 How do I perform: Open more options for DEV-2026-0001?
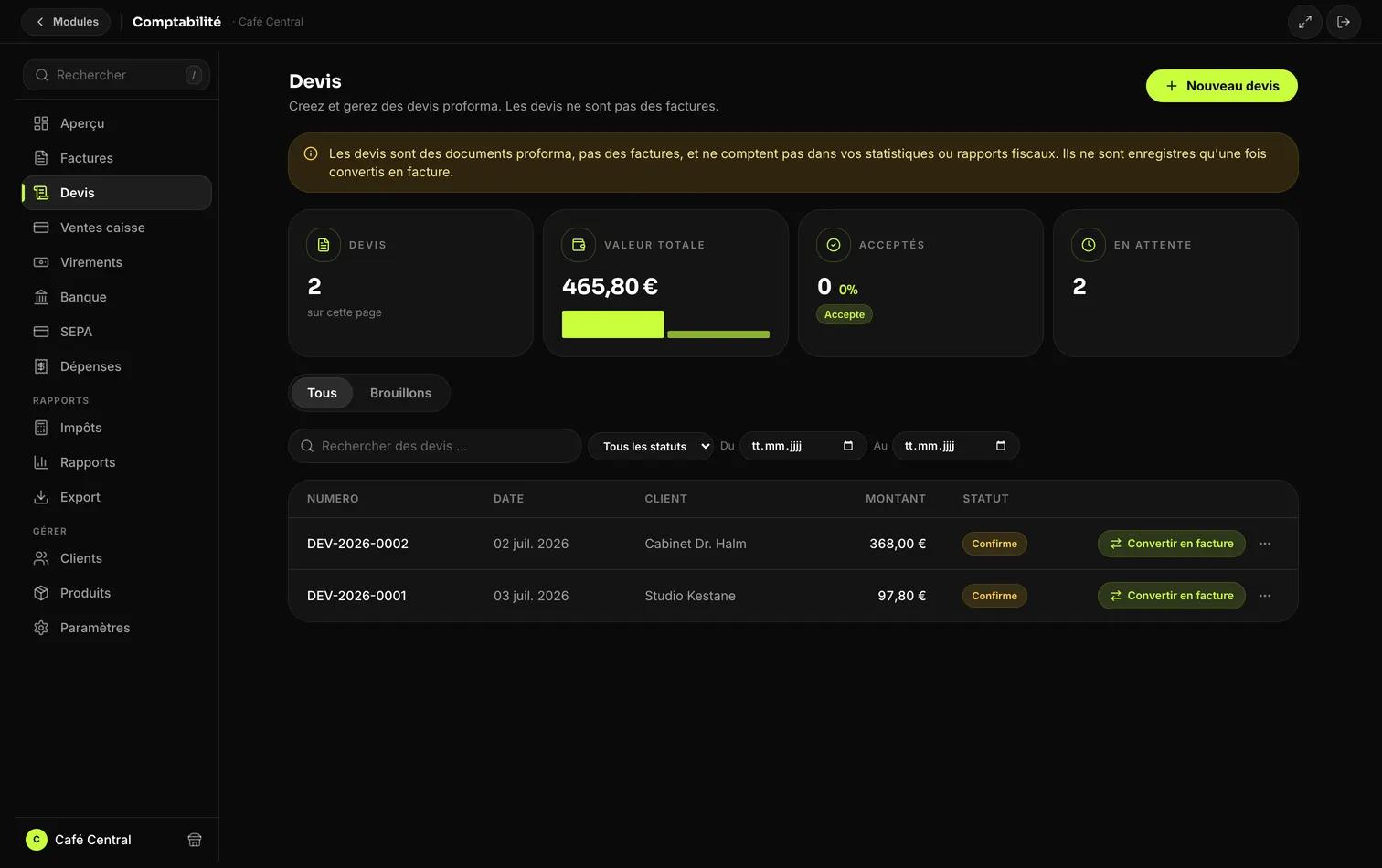[x=1265, y=596]
